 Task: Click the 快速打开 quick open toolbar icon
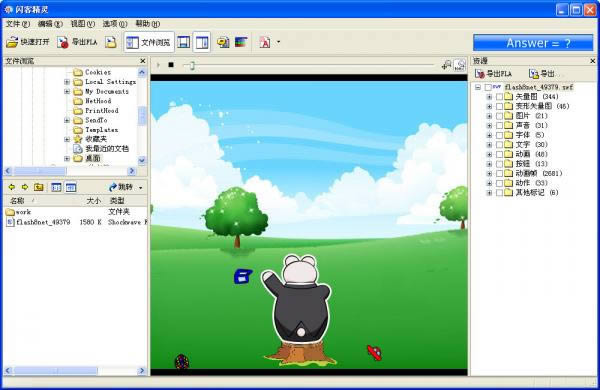tap(28, 42)
